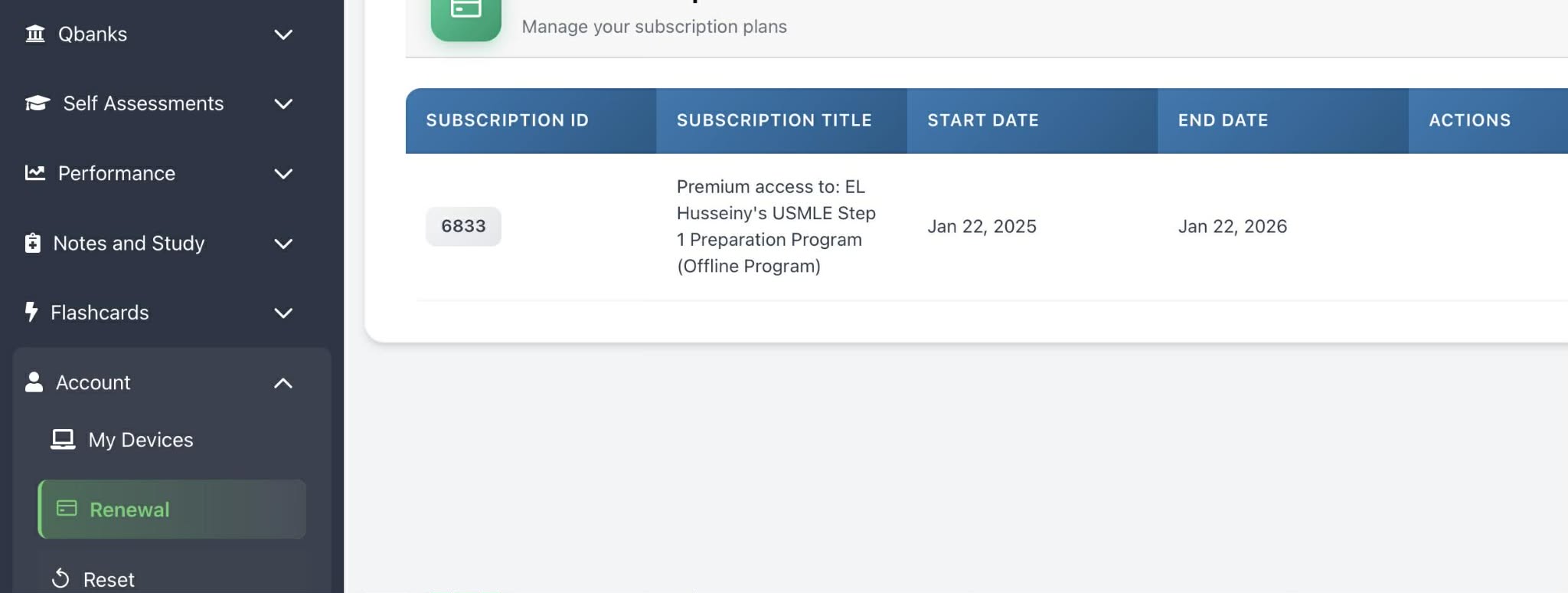The width and height of the screenshot is (1568, 593).
Task: Click the Account person icon
Action: point(34,382)
